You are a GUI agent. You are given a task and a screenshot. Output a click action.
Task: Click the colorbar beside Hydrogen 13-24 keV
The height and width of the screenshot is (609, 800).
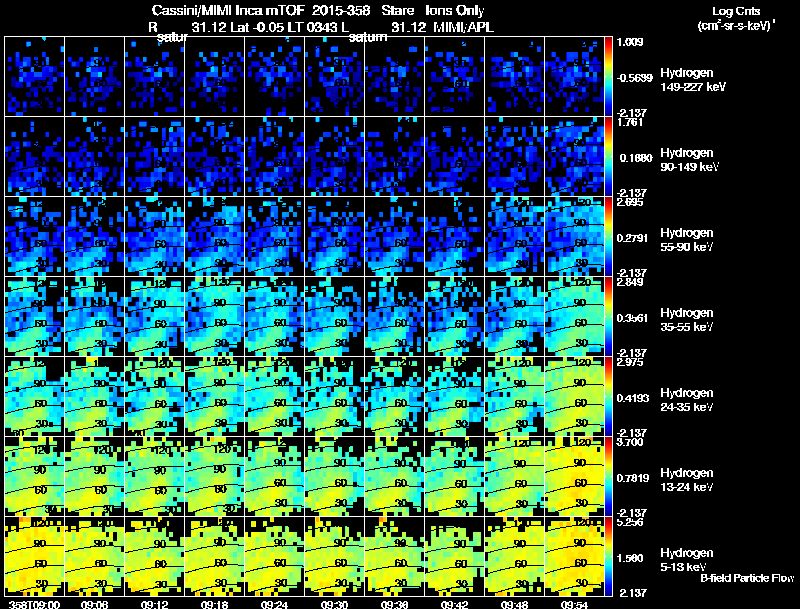(x=609, y=477)
